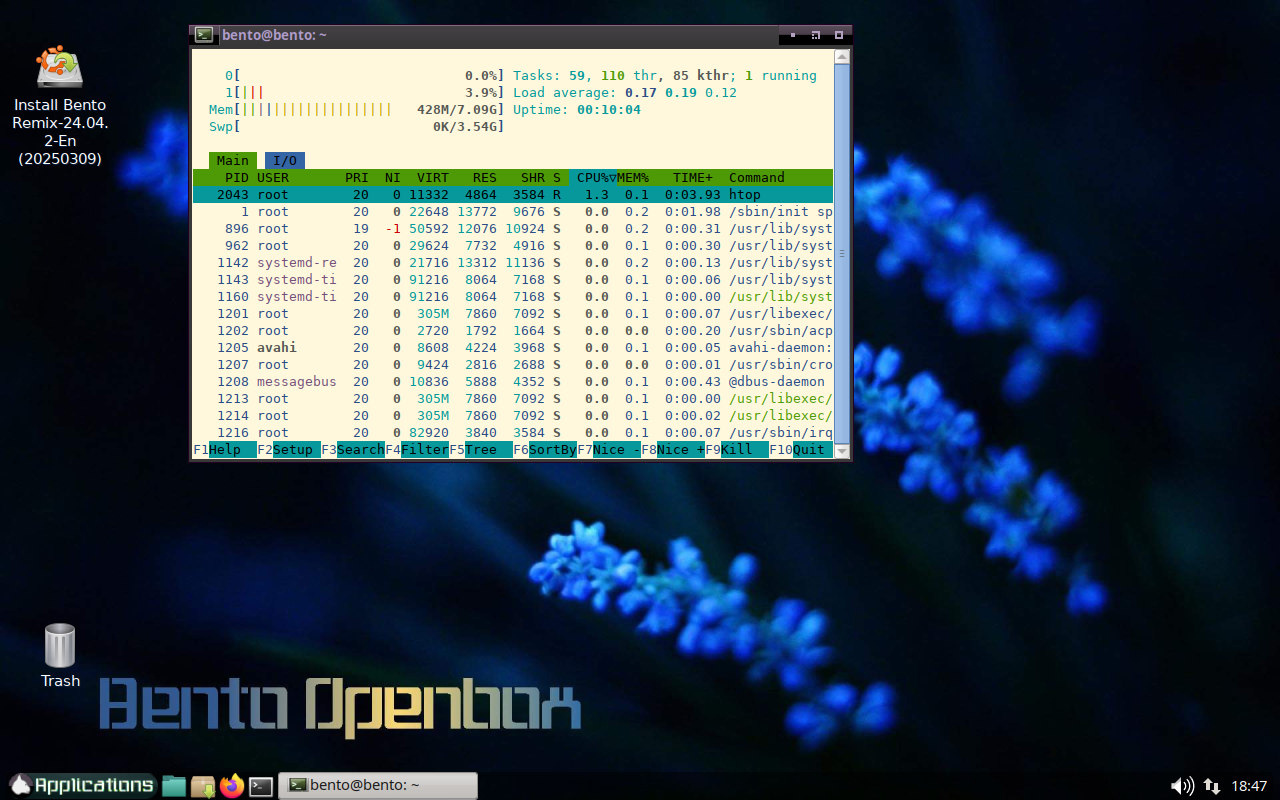This screenshot has height=800, width=1280.
Task: Launch terminal from the panel launcher
Action: point(261,786)
